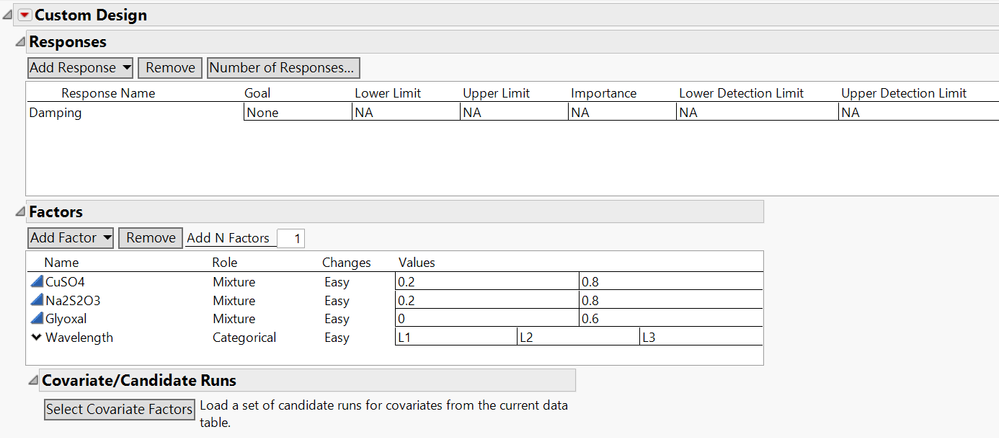Open the Add Factor dropdown
Image resolution: width=999 pixels, height=438 pixels.
pos(71,238)
